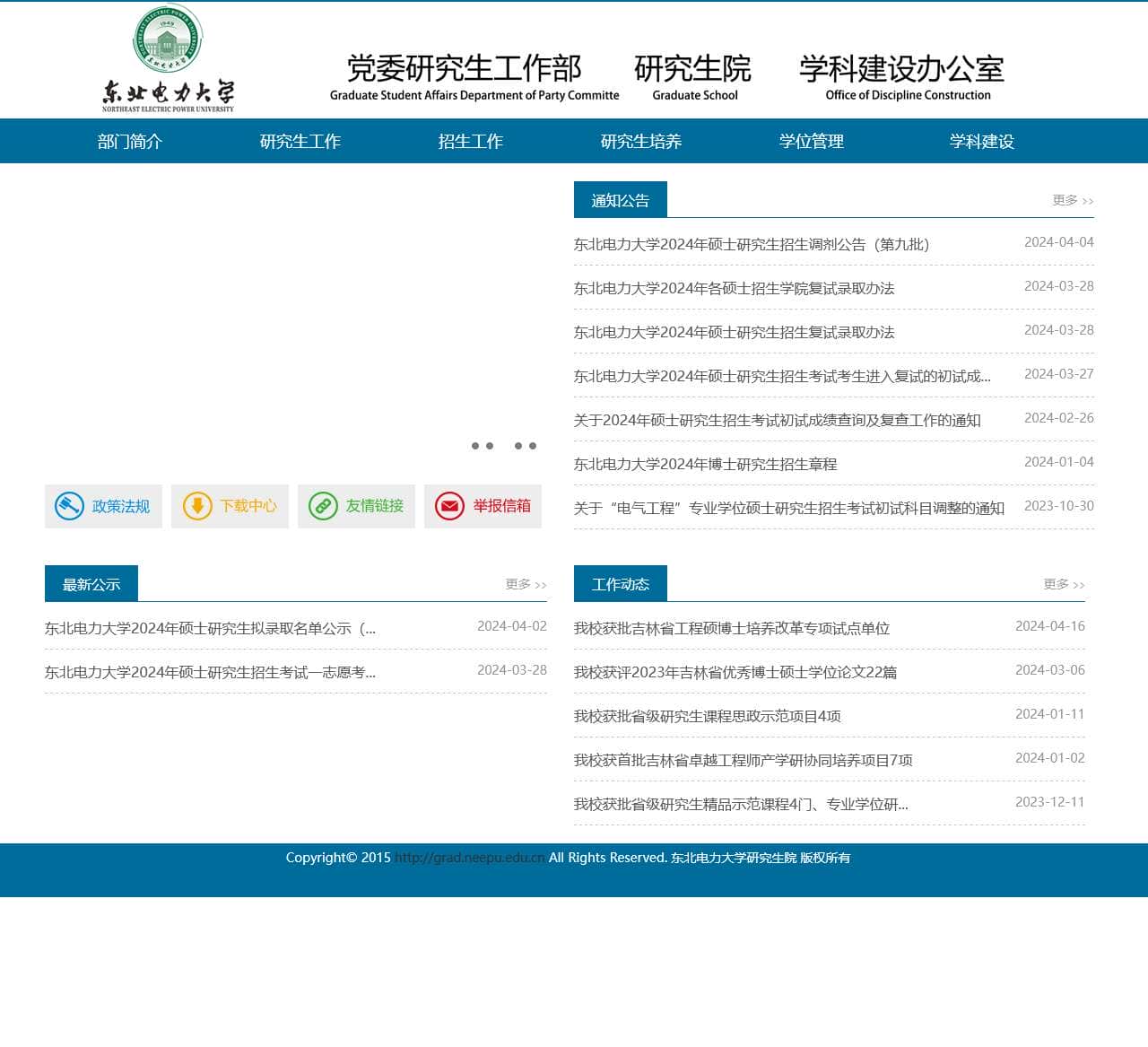Screen dimensions: 1148x1047
Task: Open the 研究生工作 menu
Action: point(300,141)
